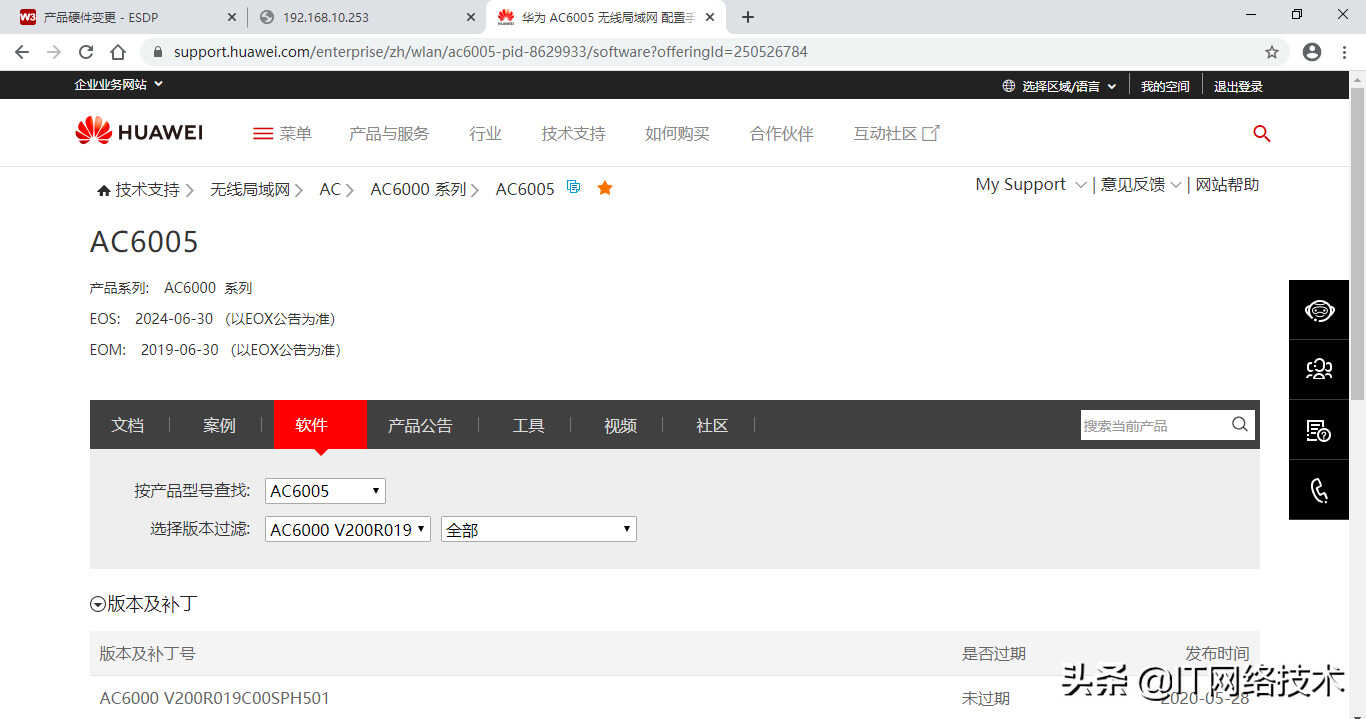The image size is (1366, 719).
Task: Open the 行业 menu
Action: [x=485, y=133]
